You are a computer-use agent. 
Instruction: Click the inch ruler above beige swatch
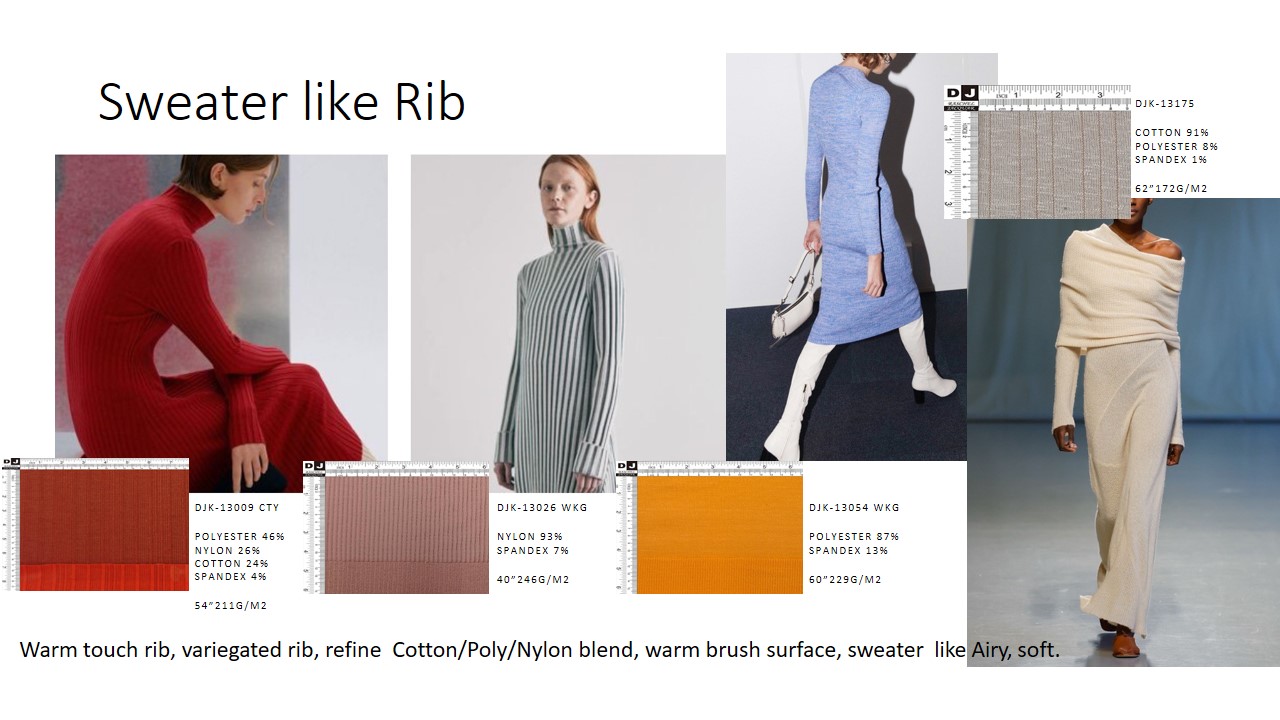[x=1055, y=97]
